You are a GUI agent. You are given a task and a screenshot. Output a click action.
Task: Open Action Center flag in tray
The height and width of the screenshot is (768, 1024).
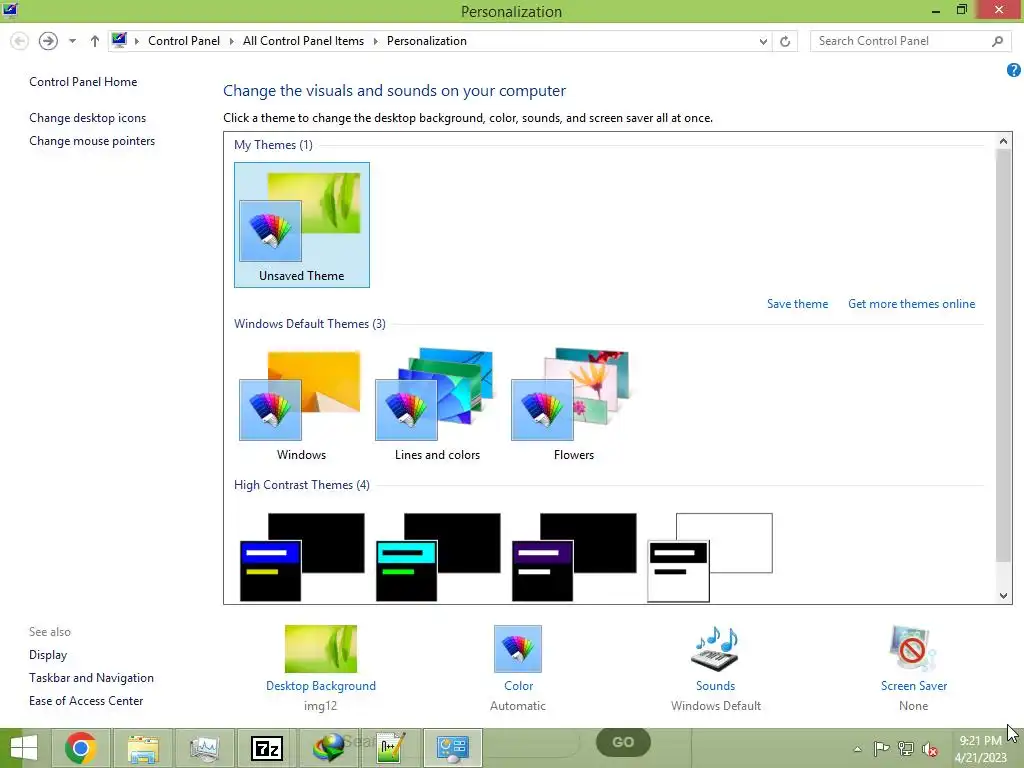click(881, 749)
